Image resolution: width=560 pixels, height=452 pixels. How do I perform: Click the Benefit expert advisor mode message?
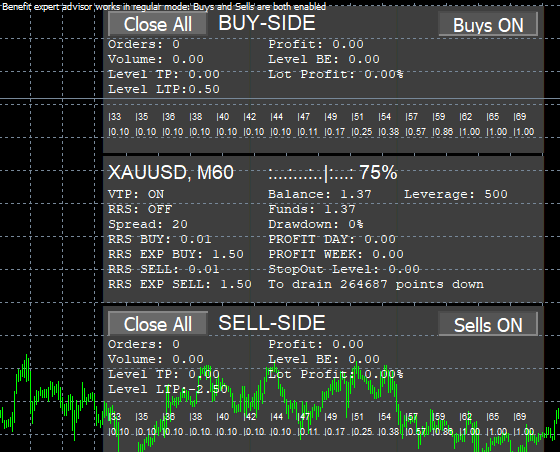point(164,6)
